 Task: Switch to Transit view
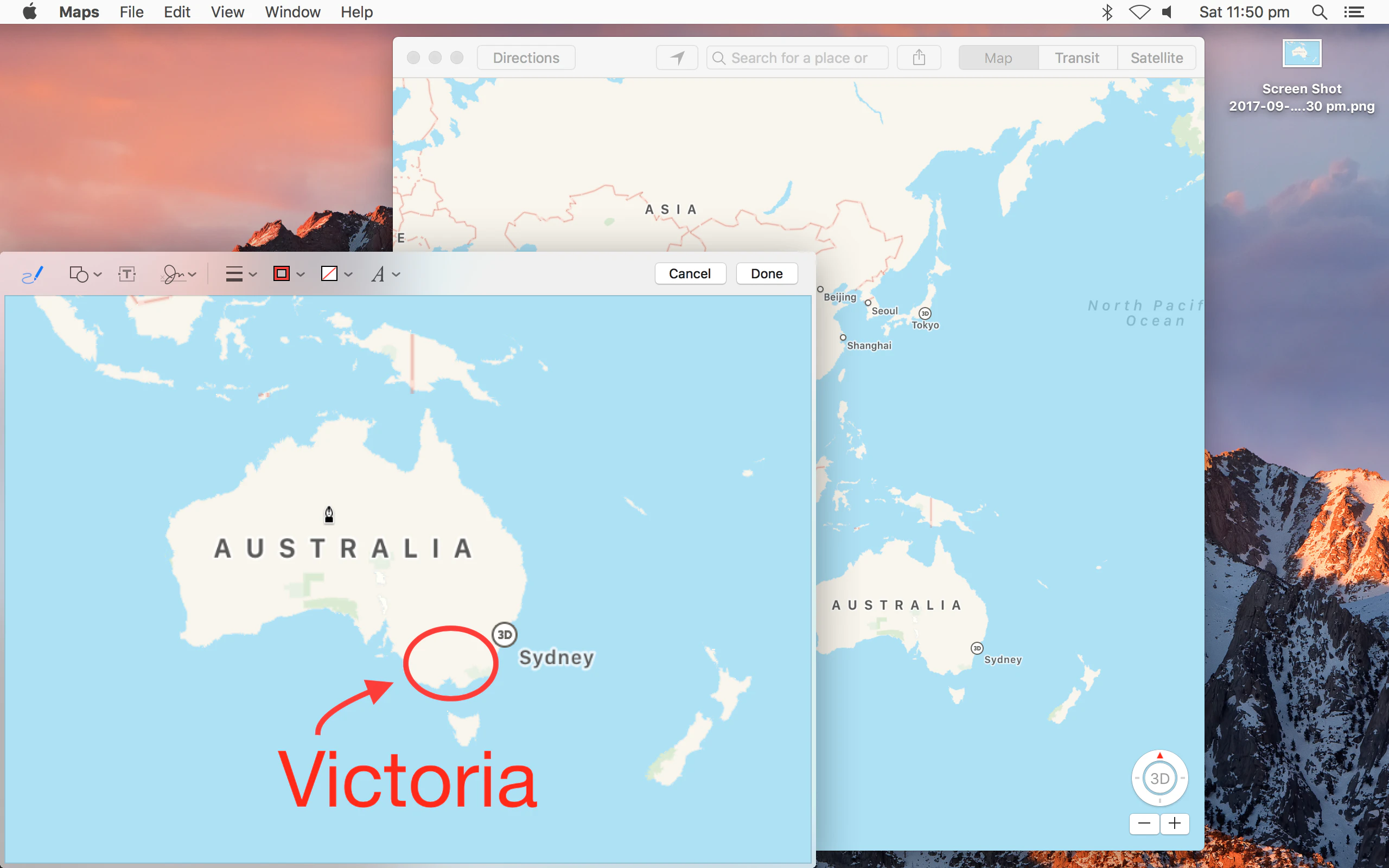coord(1077,58)
